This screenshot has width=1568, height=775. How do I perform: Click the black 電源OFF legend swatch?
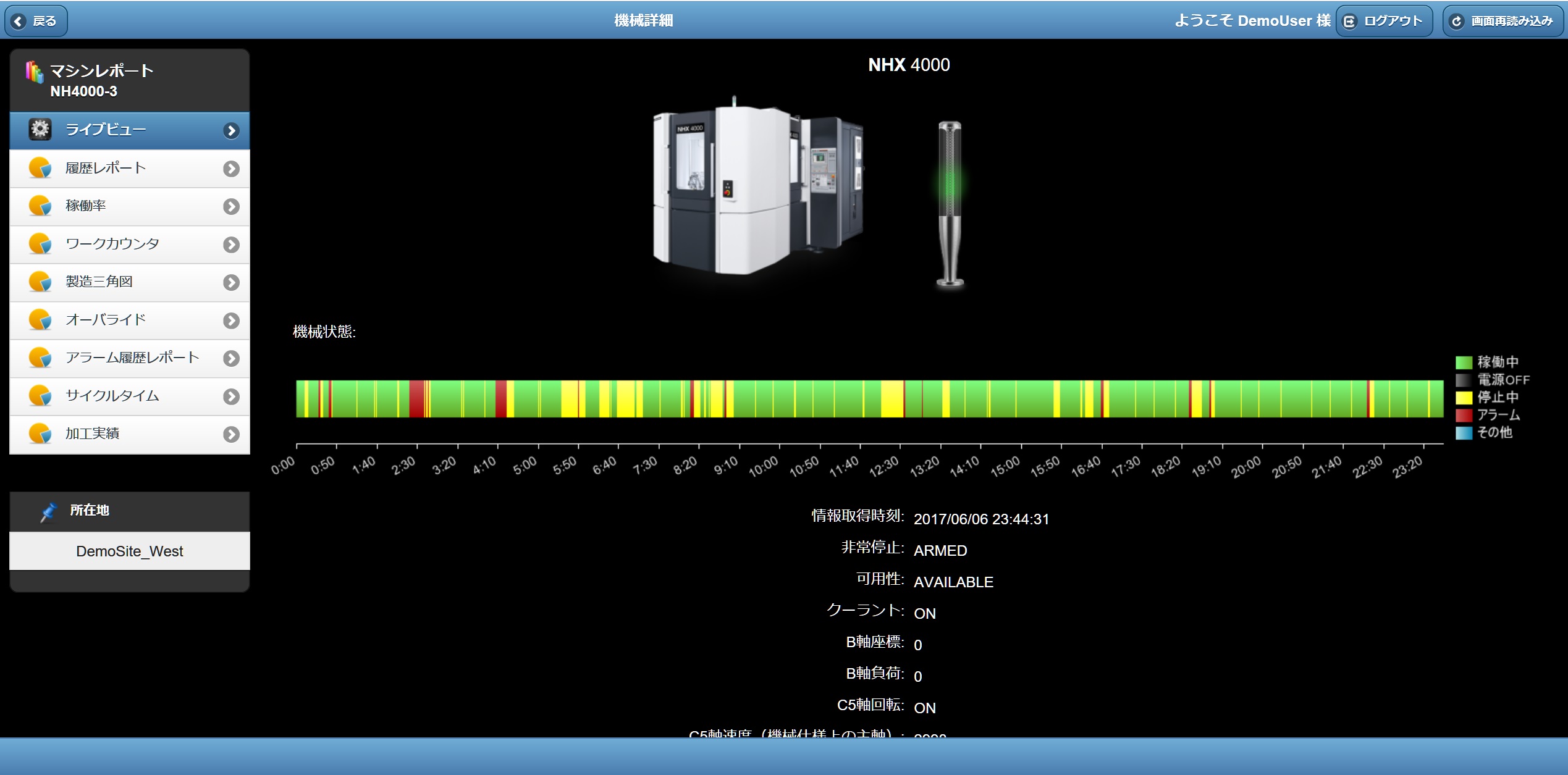[1464, 380]
